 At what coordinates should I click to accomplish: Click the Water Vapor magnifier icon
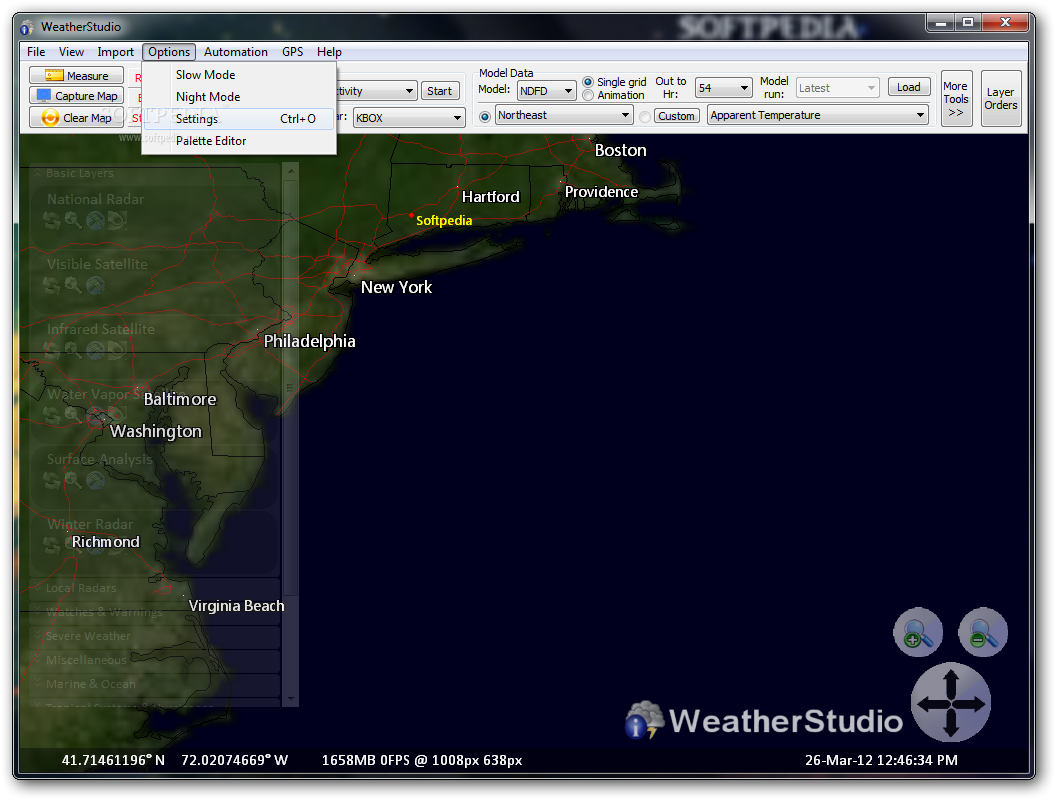(73, 415)
